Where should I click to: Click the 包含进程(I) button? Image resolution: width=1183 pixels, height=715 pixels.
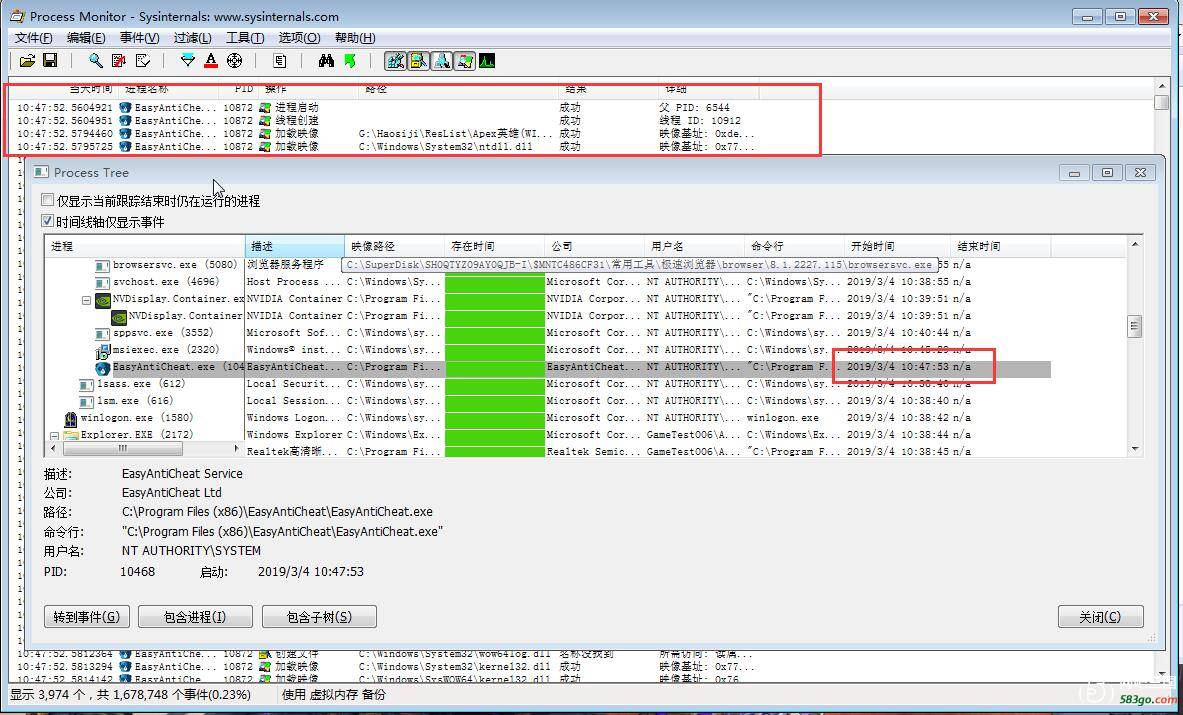click(x=195, y=617)
